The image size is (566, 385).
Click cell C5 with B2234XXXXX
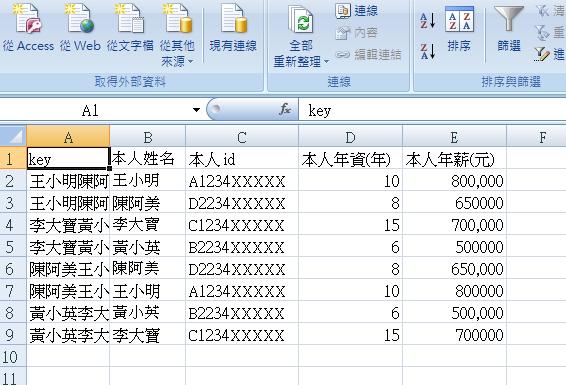pyautogui.click(x=242, y=246)
